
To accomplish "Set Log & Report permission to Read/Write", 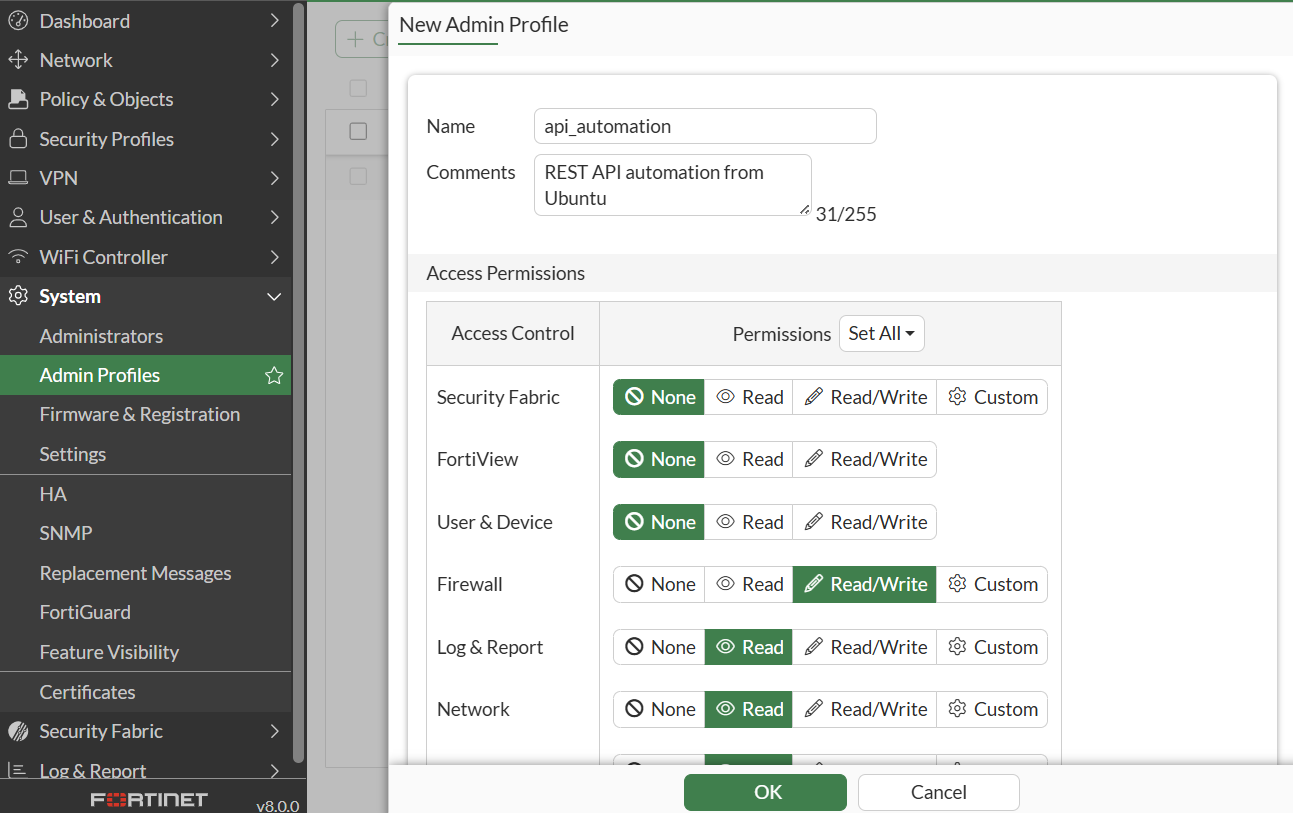I will [865, 647].
